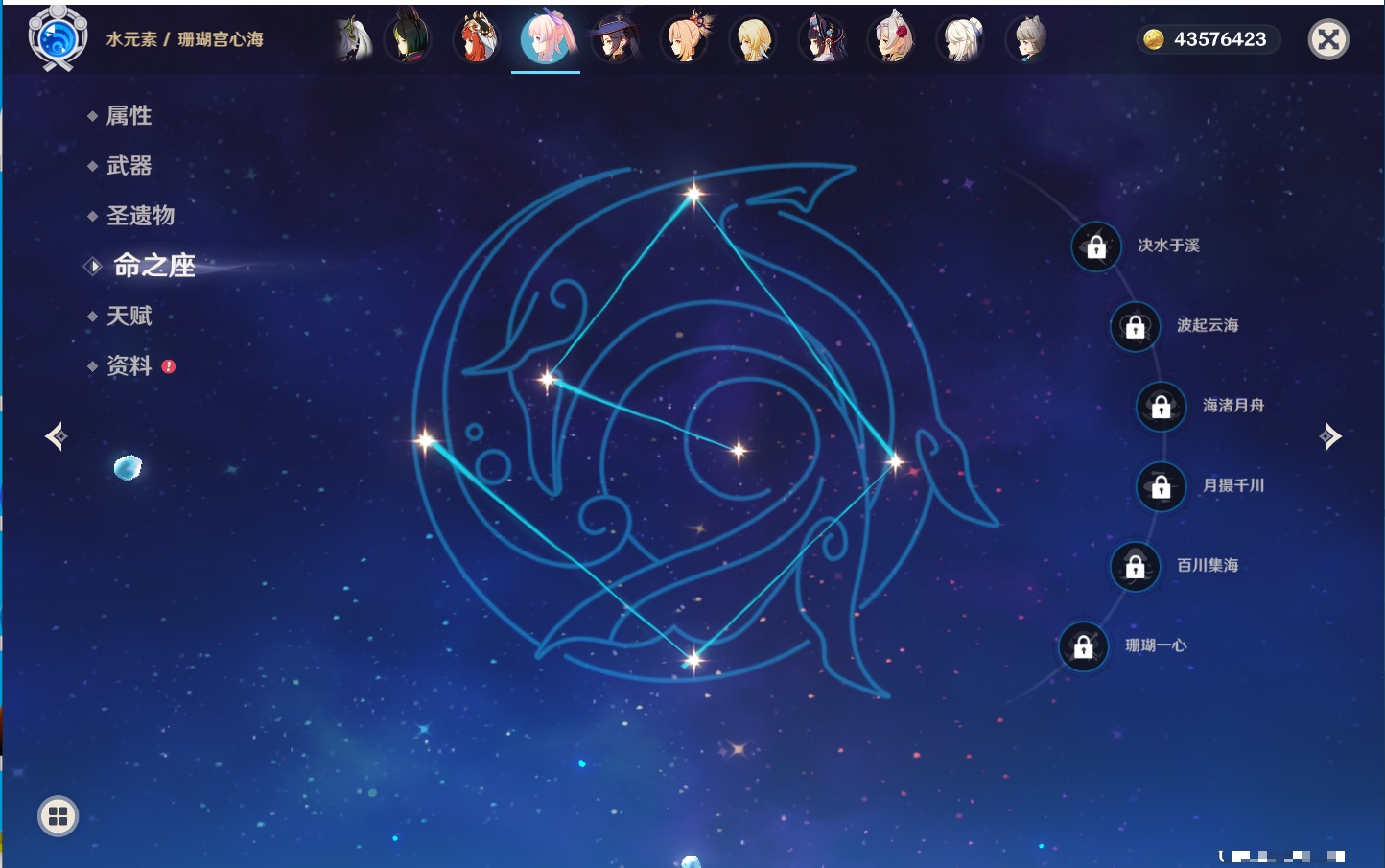Open the 资料 menu with alert
The image size is (1385, 868).
click(x=130, y=366)
